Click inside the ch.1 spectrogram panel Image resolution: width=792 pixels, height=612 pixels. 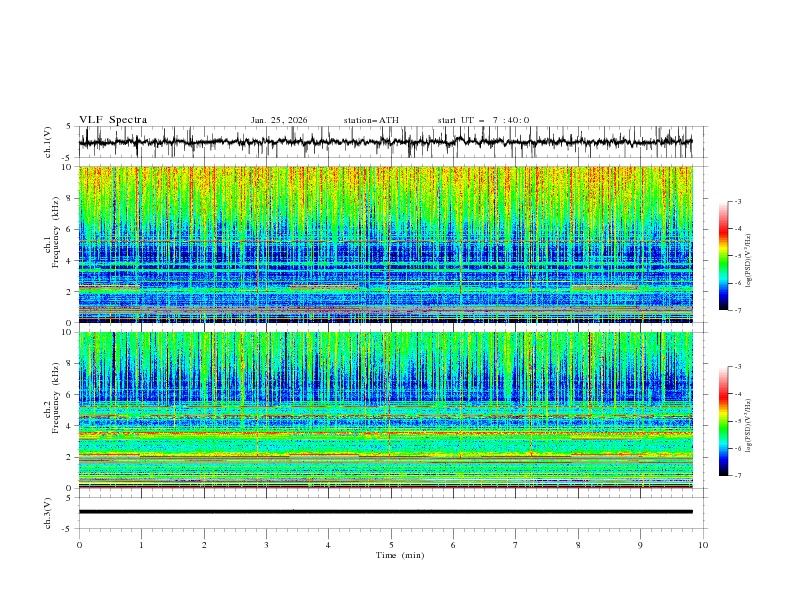385,244
